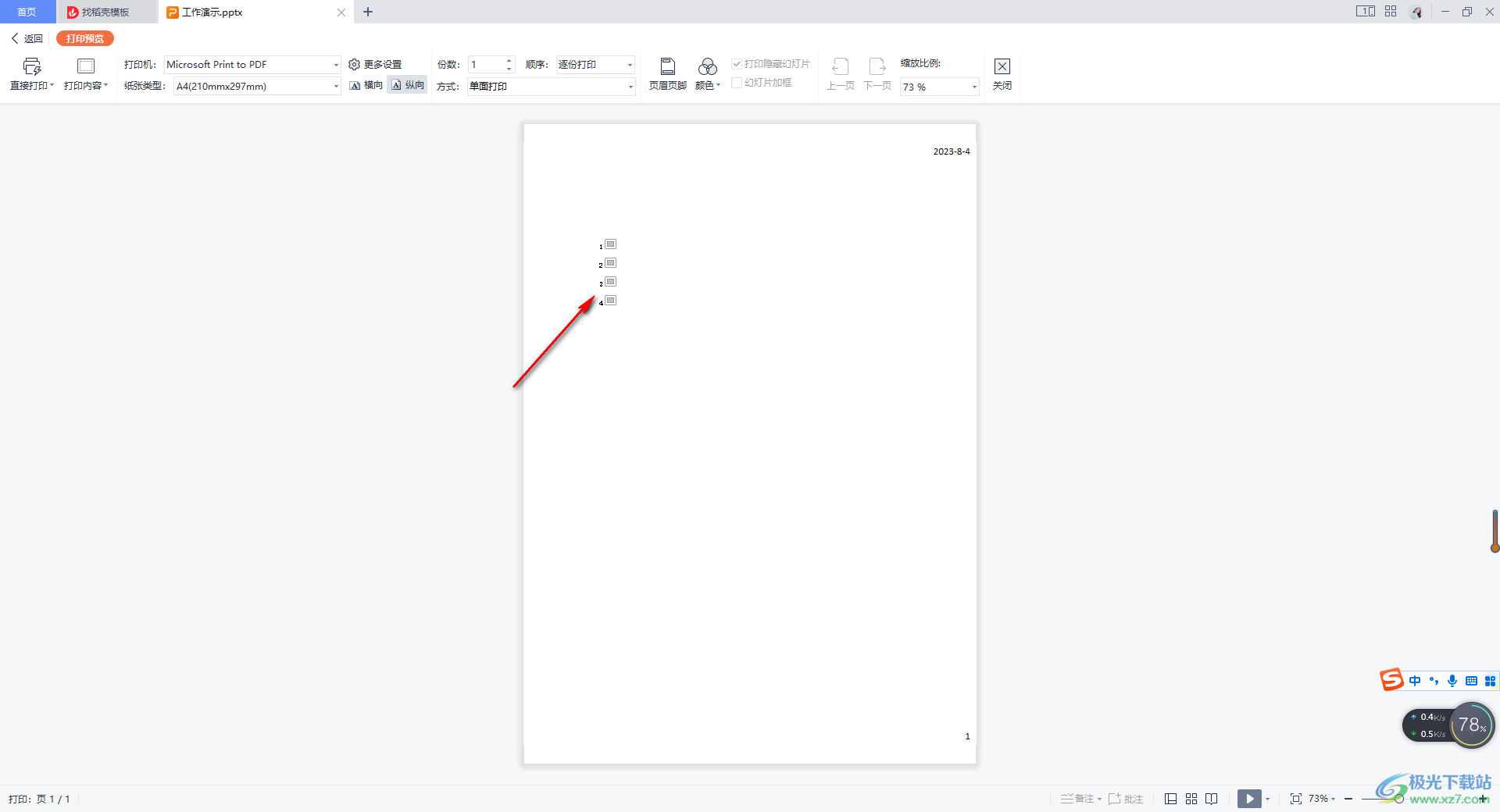The width and height of the screenshot is (1500, 812).
Task: Click the Sogou microphone voice input icon
Action: (1452, 681)
